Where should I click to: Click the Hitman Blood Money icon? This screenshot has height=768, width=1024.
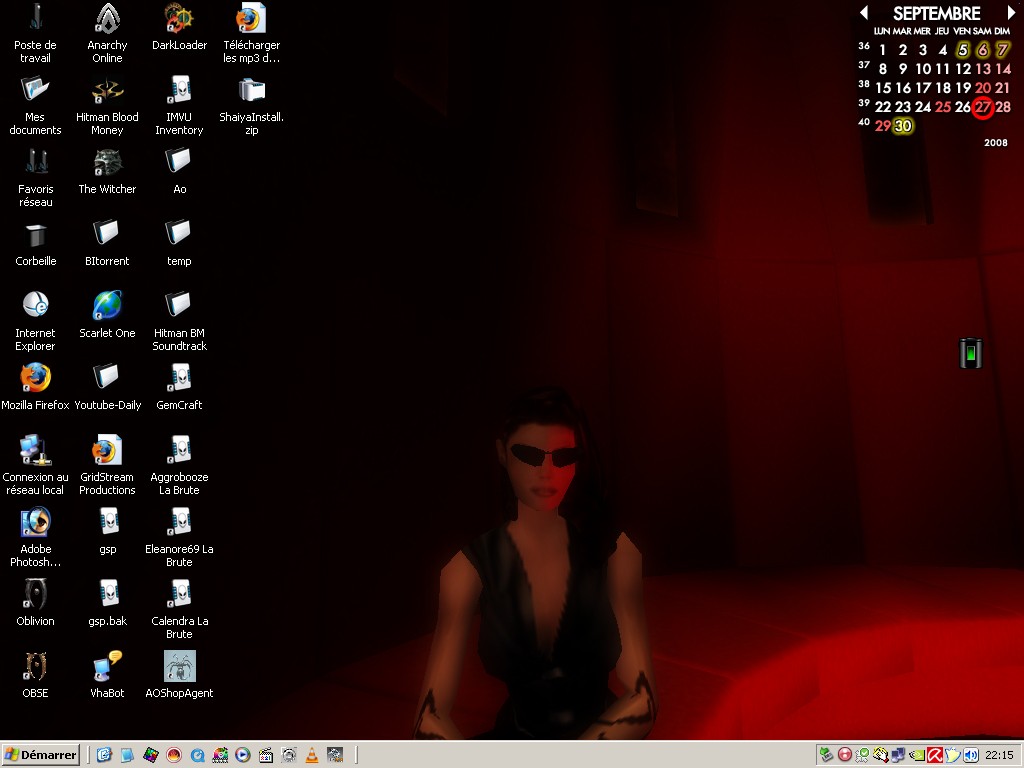pyautogui.click(x=107, y=91)
